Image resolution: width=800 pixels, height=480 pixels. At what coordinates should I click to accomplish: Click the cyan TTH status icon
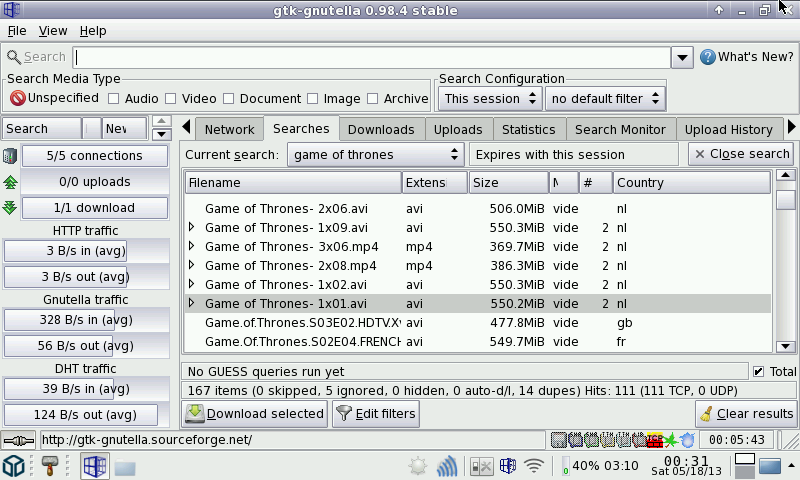[623, 440]
